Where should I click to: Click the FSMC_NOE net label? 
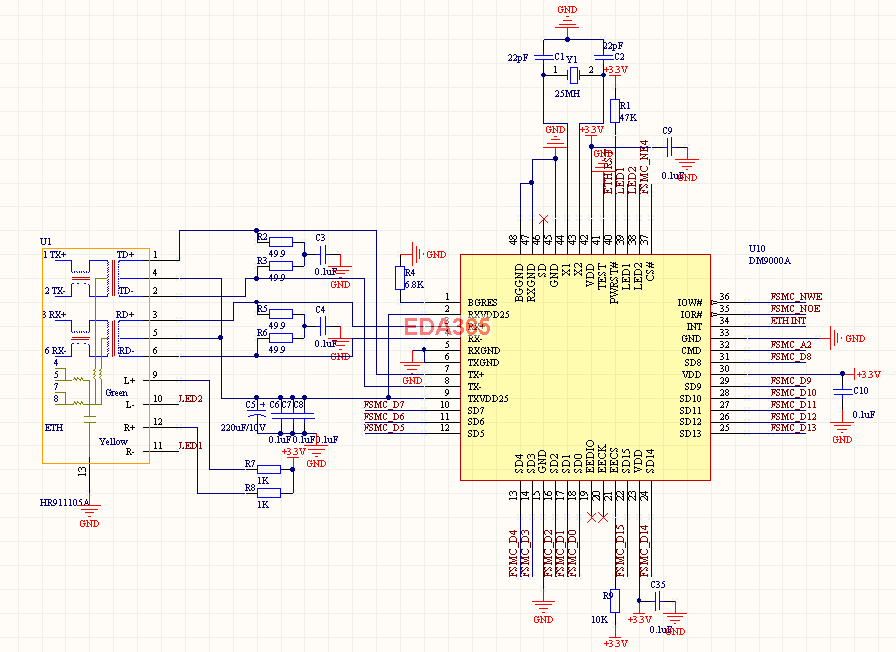tap(795, 309)
